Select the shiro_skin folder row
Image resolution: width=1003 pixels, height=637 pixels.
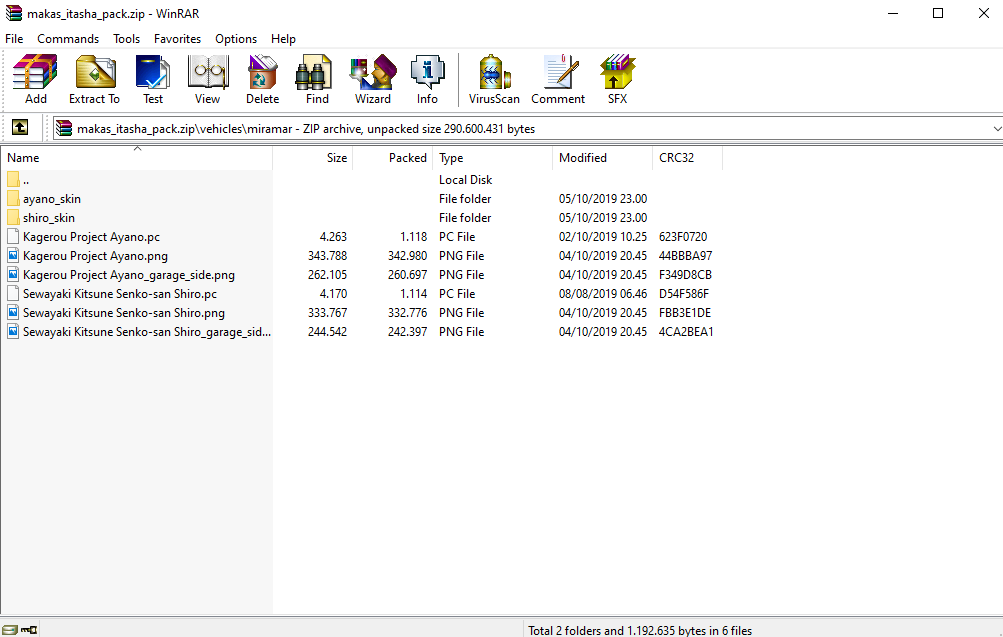[x=49, y=218]
